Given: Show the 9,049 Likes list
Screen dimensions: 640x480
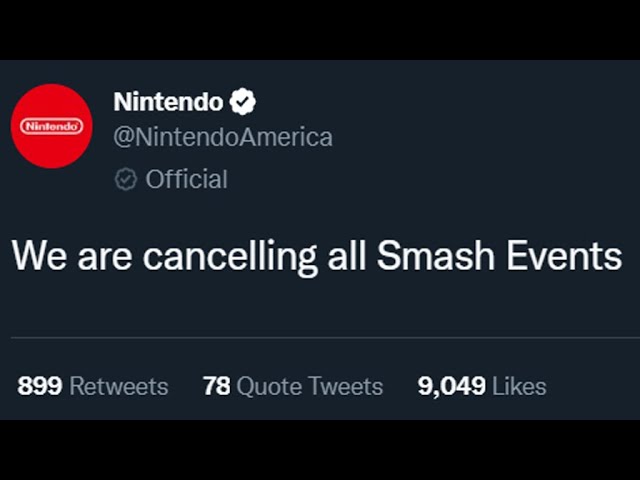Looking at the screenshot, I should tap(482, 386).
